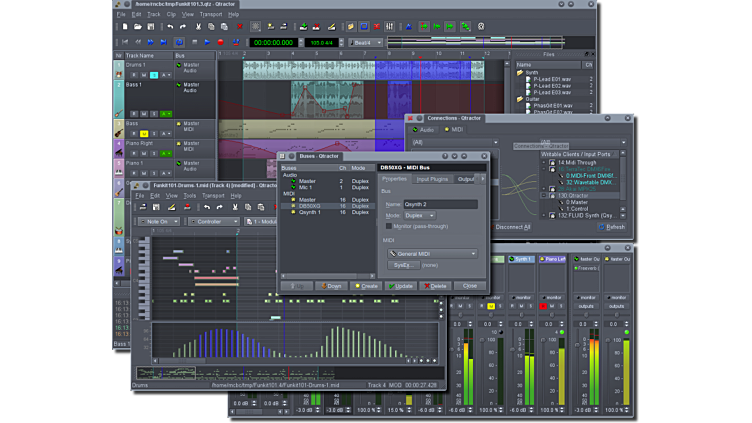752x423 pixels.
Task: Click the Open session folder icon
Action: tap(138, 27)
